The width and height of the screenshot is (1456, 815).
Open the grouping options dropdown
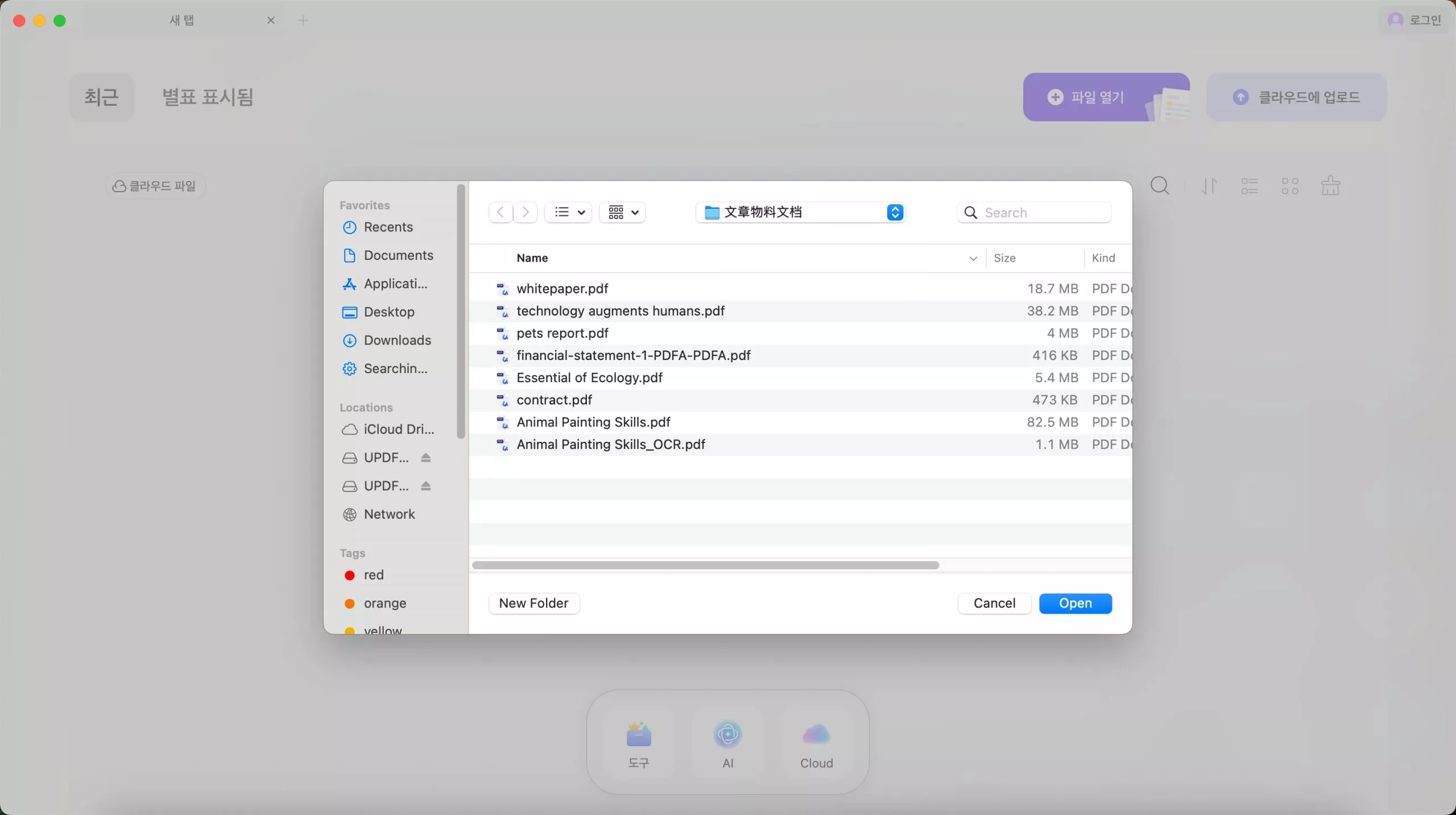(x=622, y=212)
